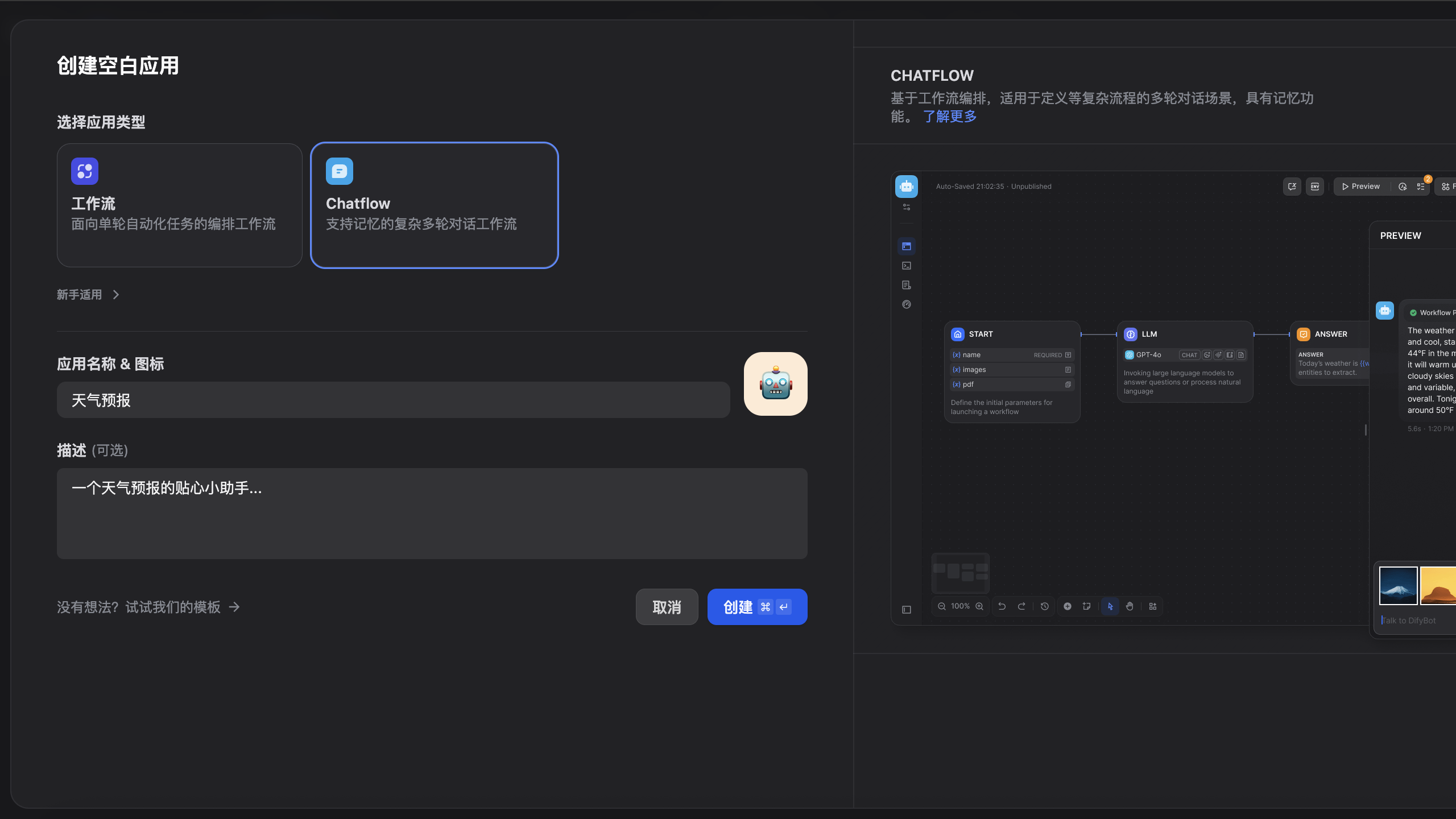
Task: Click the settings sliders icon under app icon
Action: click(x=907, y=207)
